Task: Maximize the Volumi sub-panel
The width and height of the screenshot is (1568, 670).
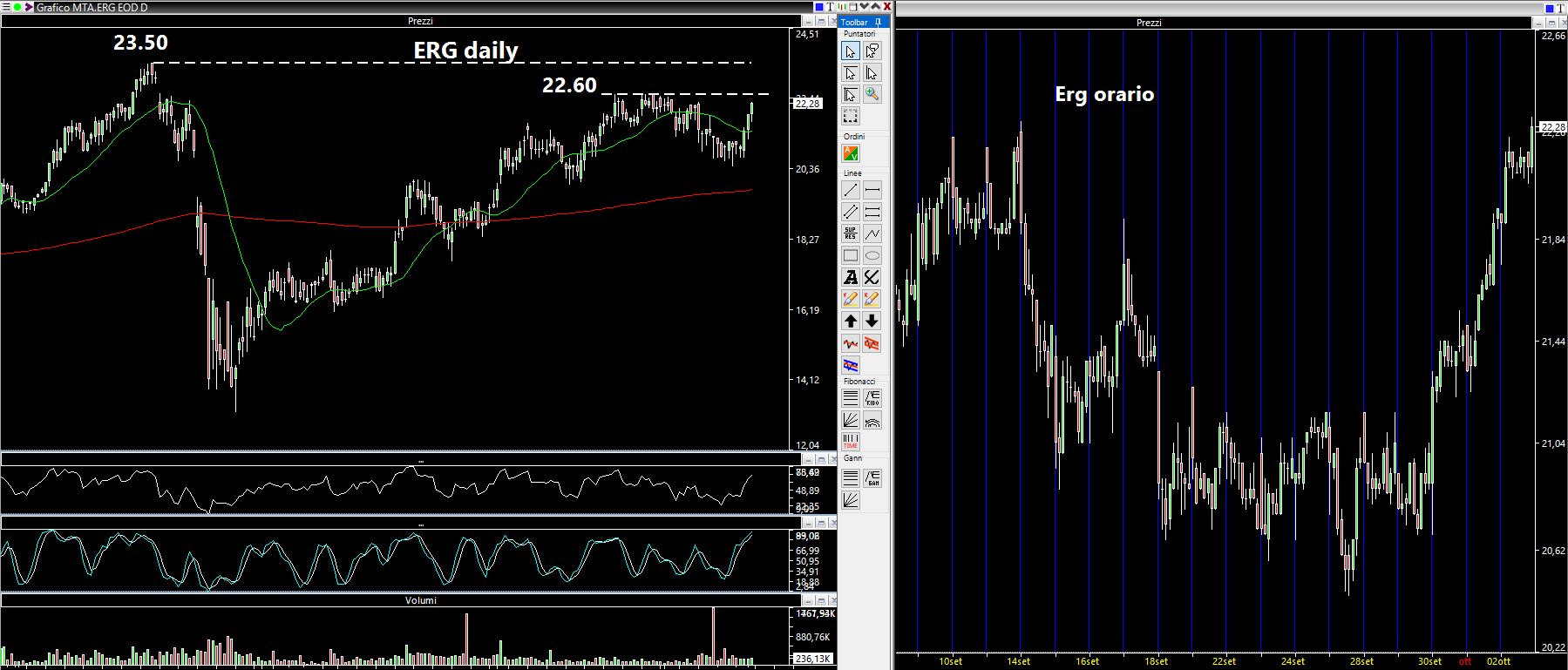Action: pos(821,601)
